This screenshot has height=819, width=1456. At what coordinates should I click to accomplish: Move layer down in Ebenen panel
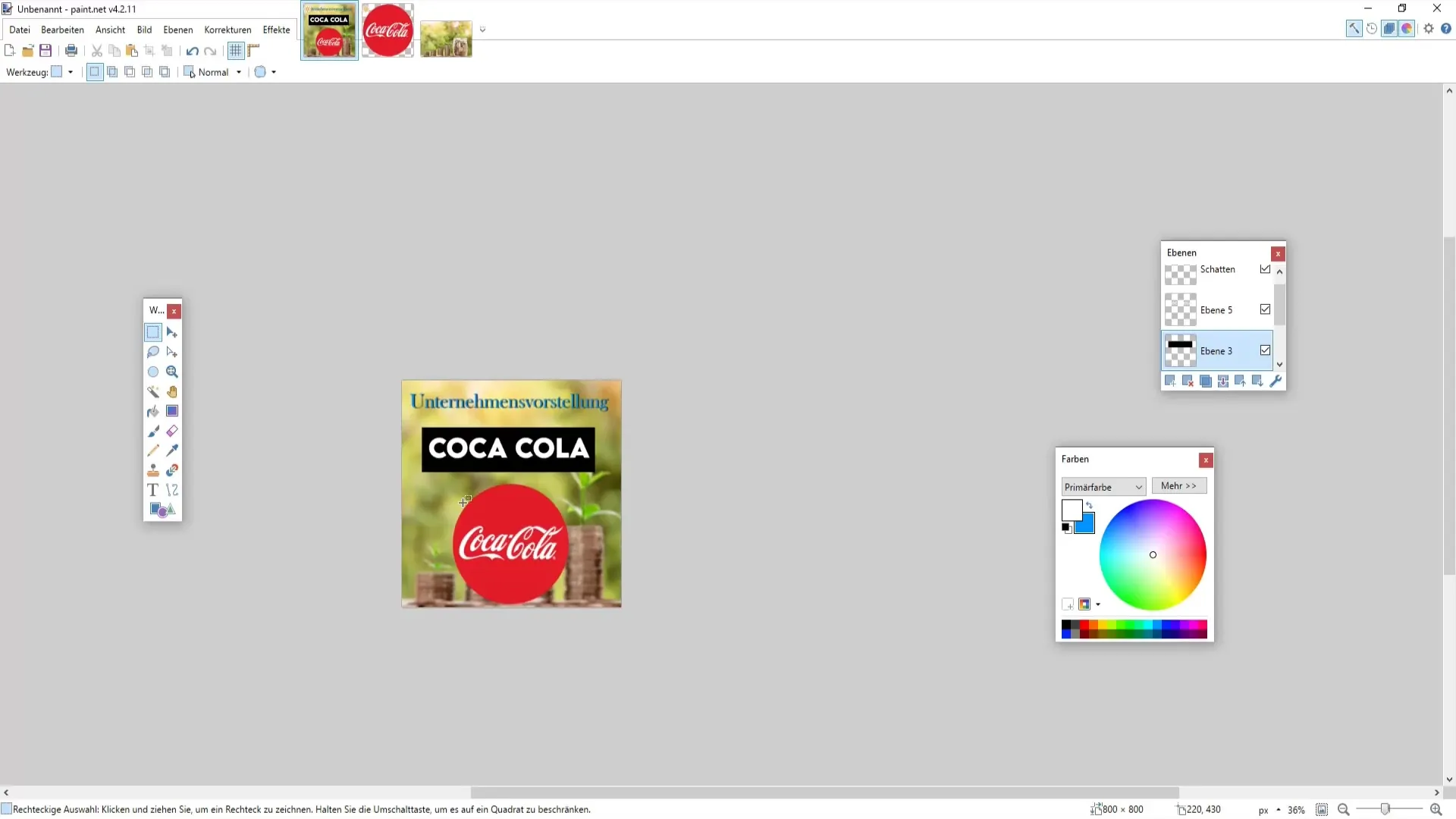pyautogui.click(x=1257, y=381)
